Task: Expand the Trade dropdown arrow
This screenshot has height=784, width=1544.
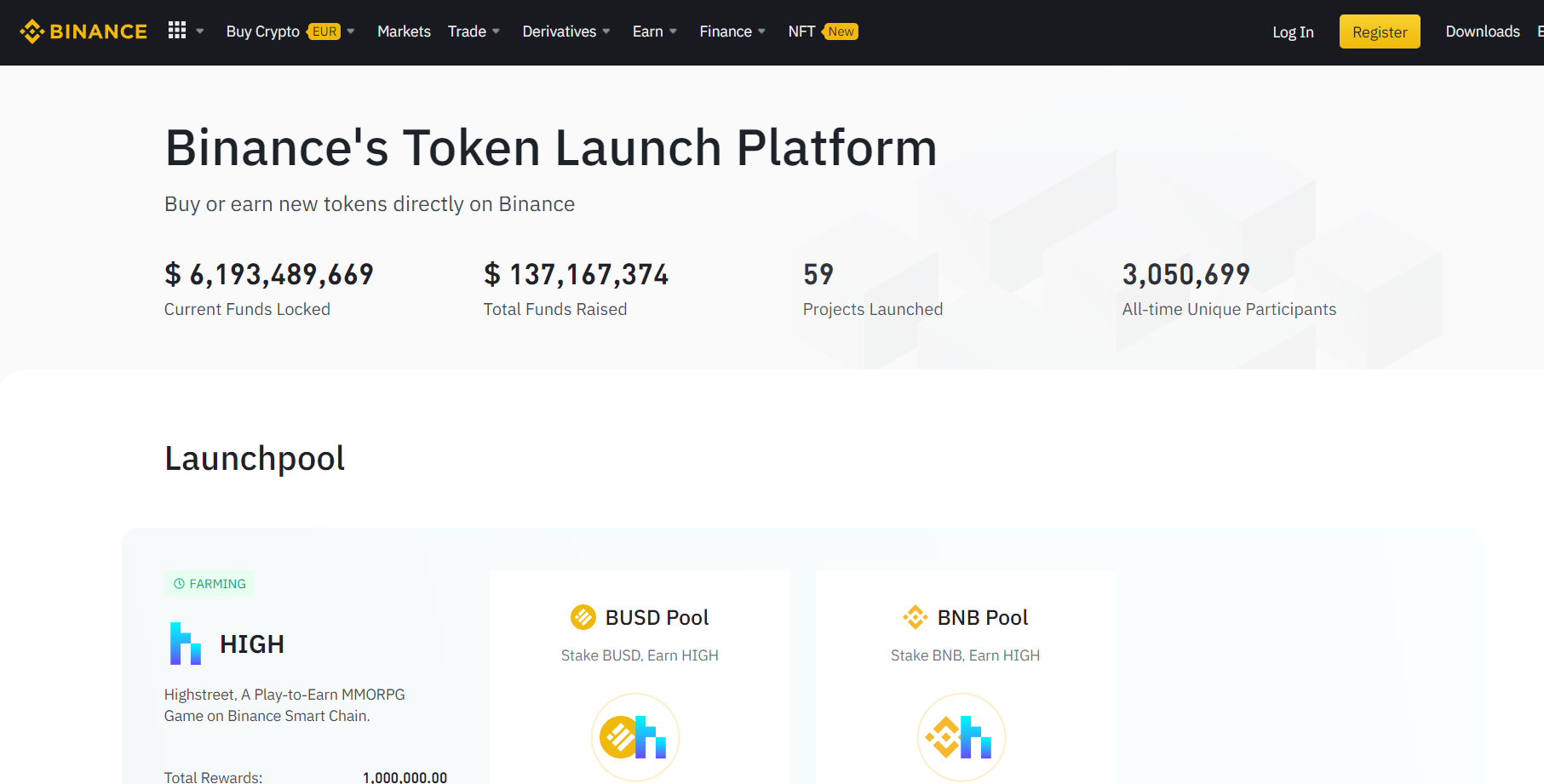Action: point(496,31)
